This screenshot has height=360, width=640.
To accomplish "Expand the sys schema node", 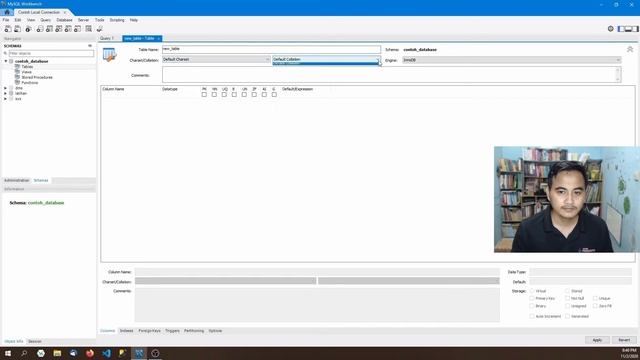I will tap(6, 99).
